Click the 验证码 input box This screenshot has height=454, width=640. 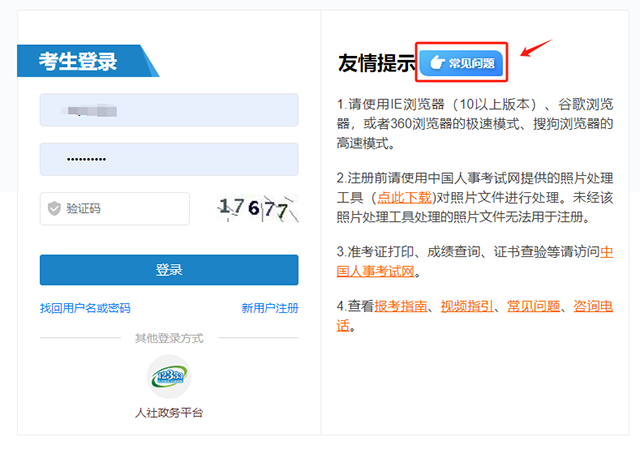pyautogui.click(x=115, y=209)
